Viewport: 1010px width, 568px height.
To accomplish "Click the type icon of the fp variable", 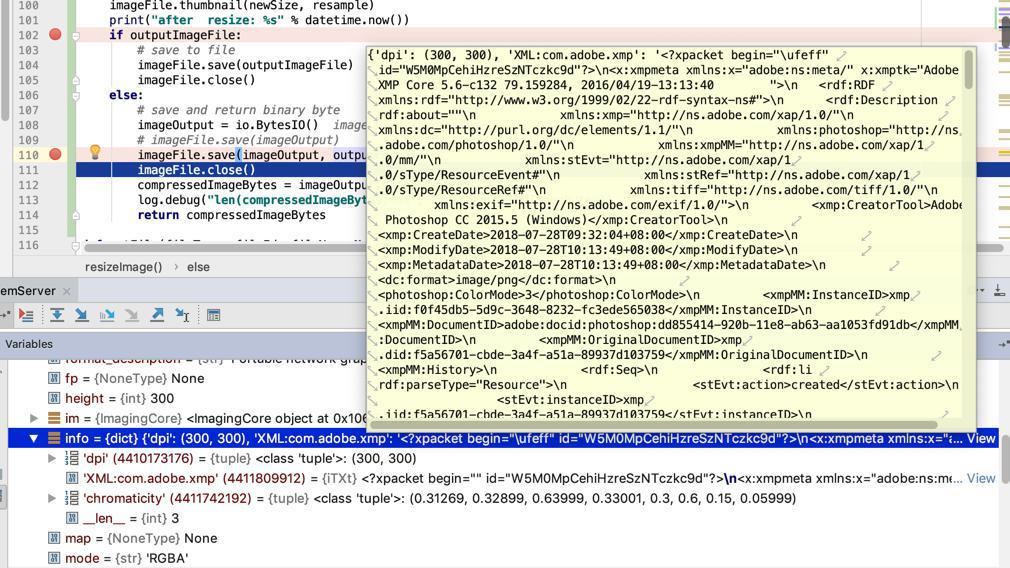I will [54, 379].
